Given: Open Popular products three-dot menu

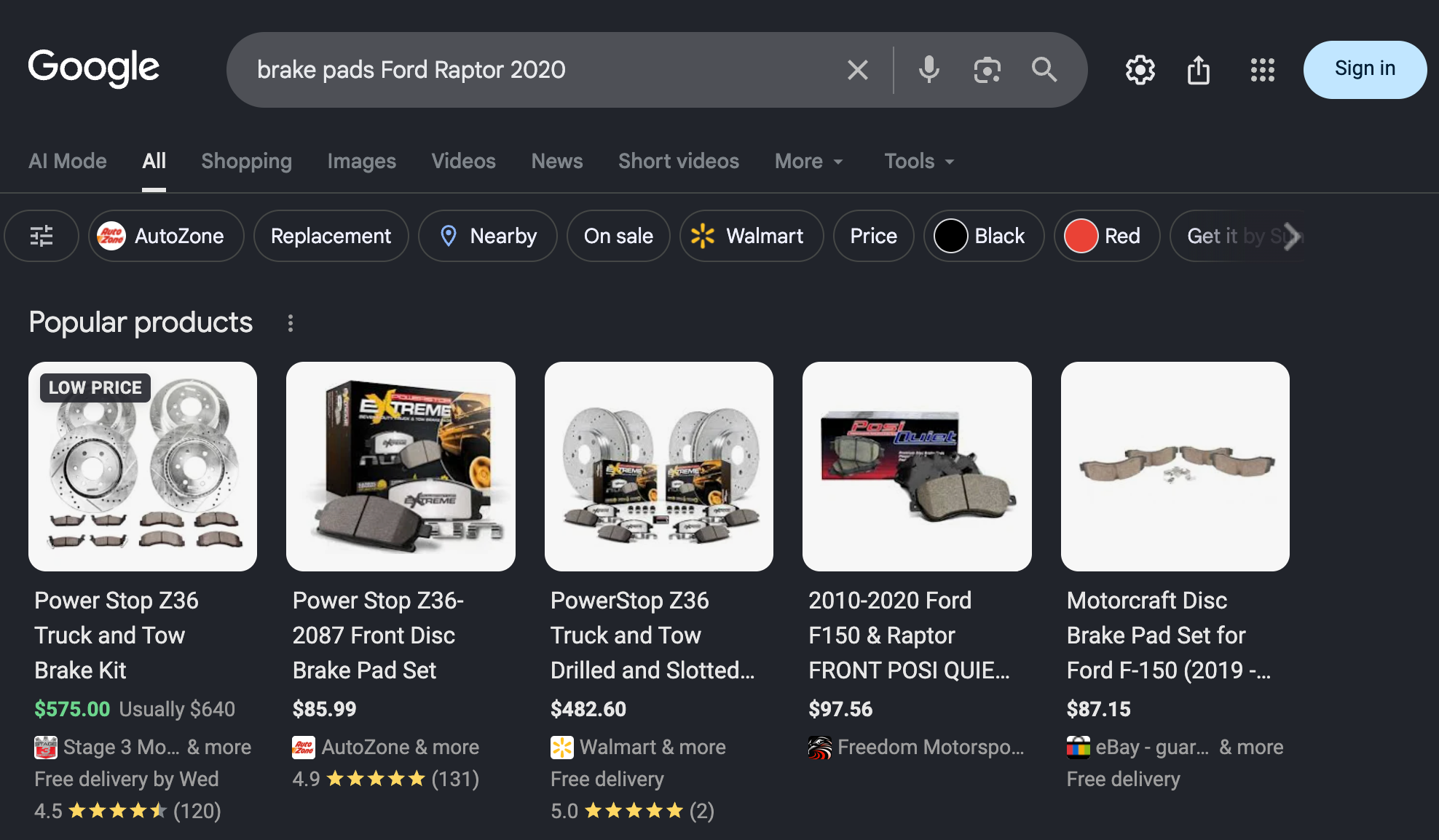Looking at the screenshot, I should point(291,323).
